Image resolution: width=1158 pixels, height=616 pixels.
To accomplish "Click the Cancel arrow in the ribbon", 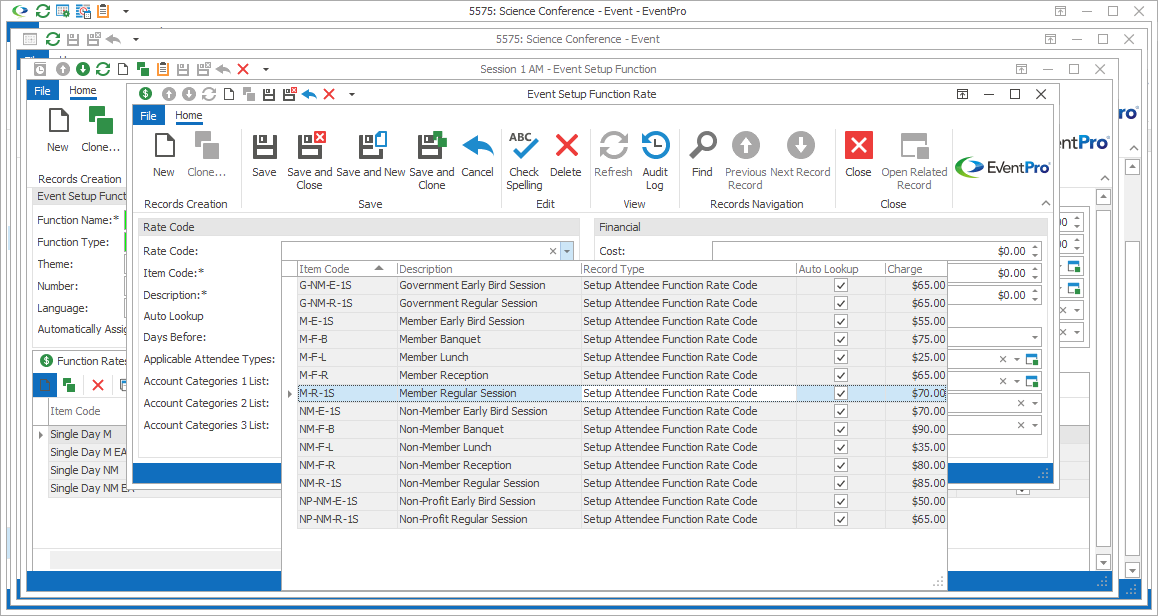I will tap(477, 156).
